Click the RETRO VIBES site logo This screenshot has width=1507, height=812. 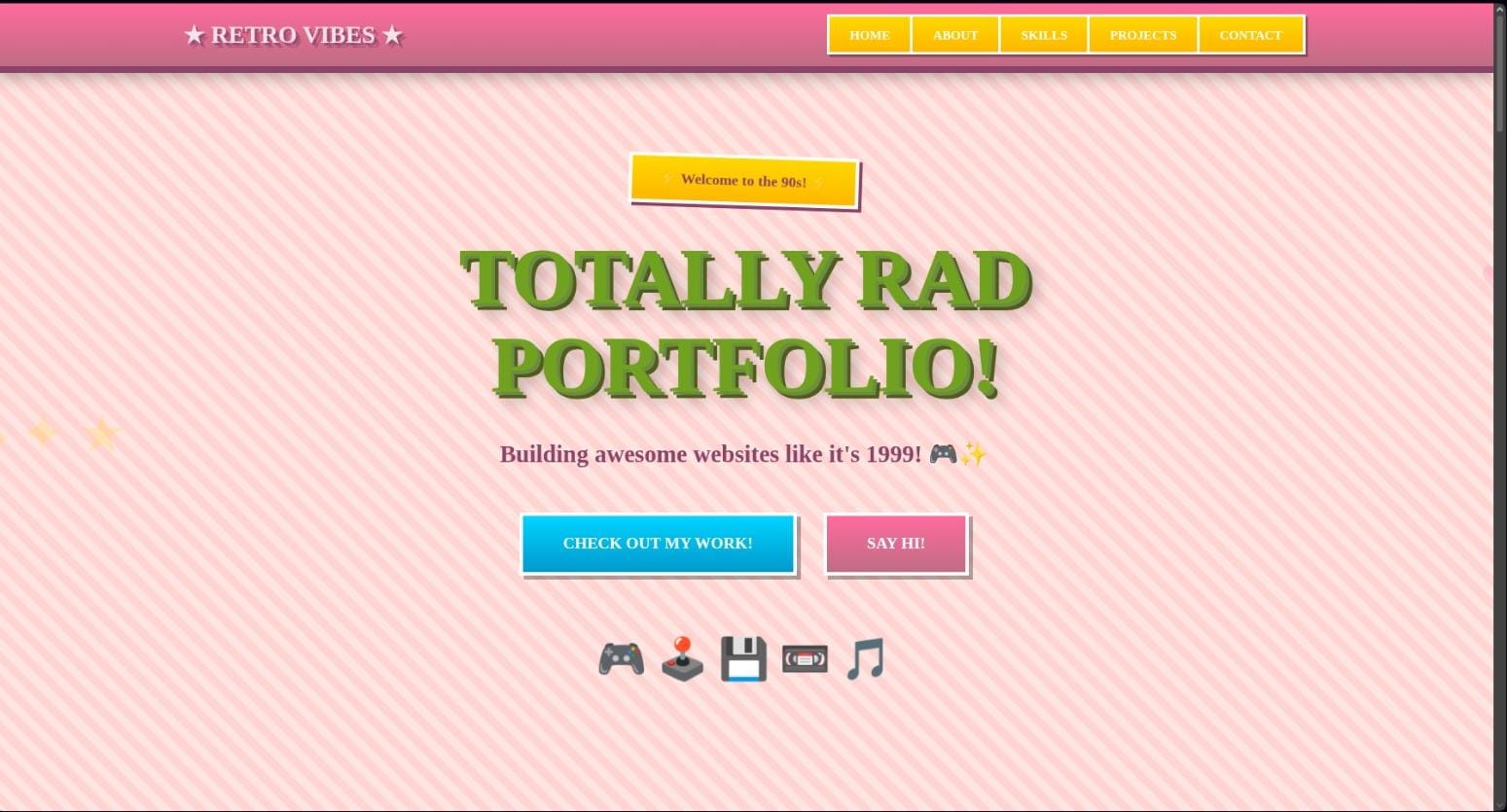pyautogui.click(x=293, y=35)
